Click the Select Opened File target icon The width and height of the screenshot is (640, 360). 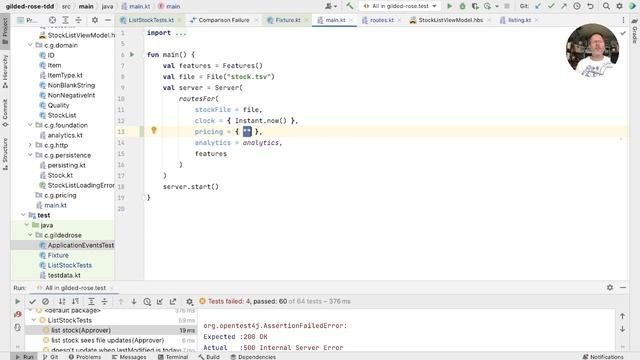click(x=52, y=20)
